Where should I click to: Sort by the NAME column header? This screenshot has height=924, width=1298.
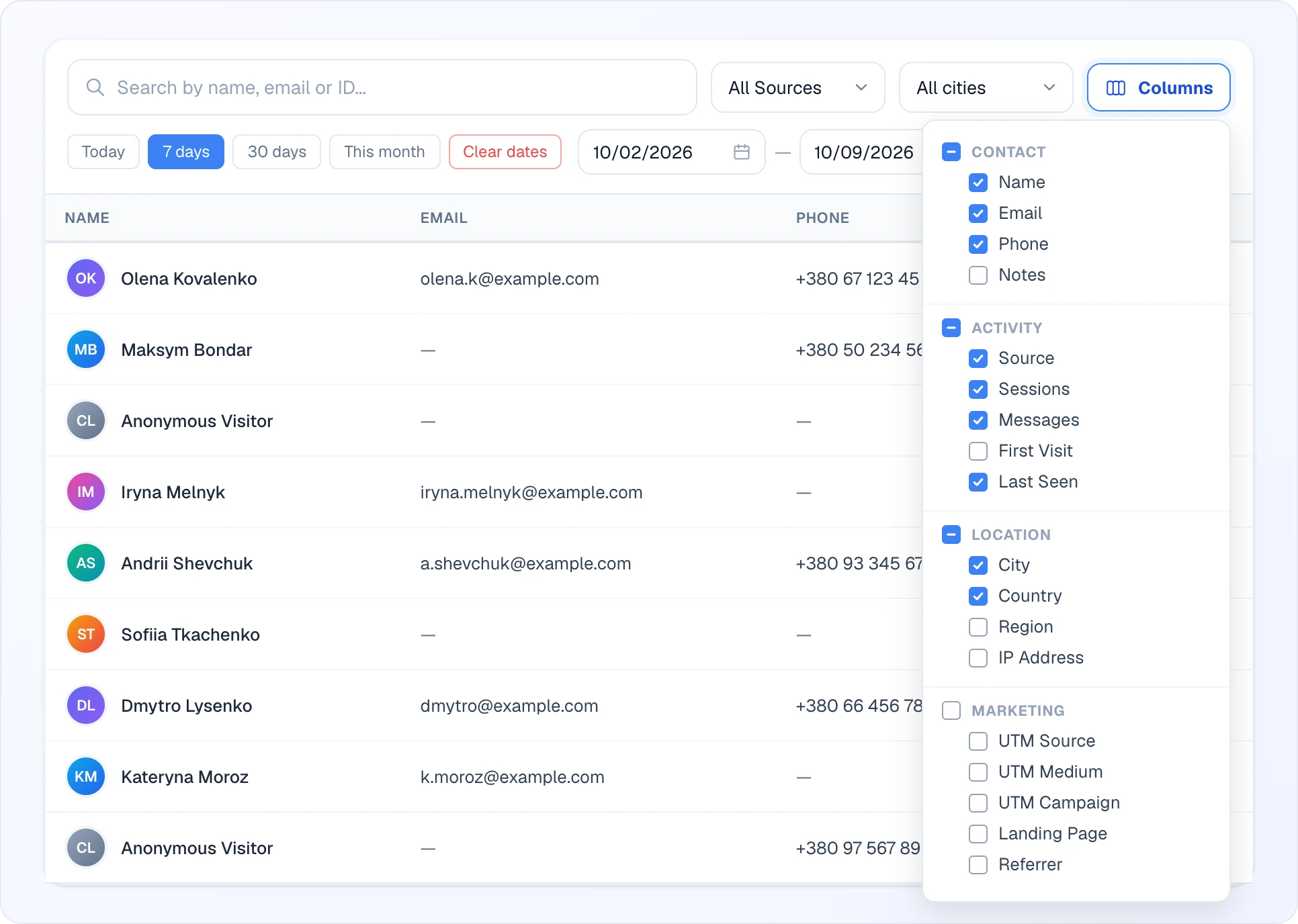[87, 218]
